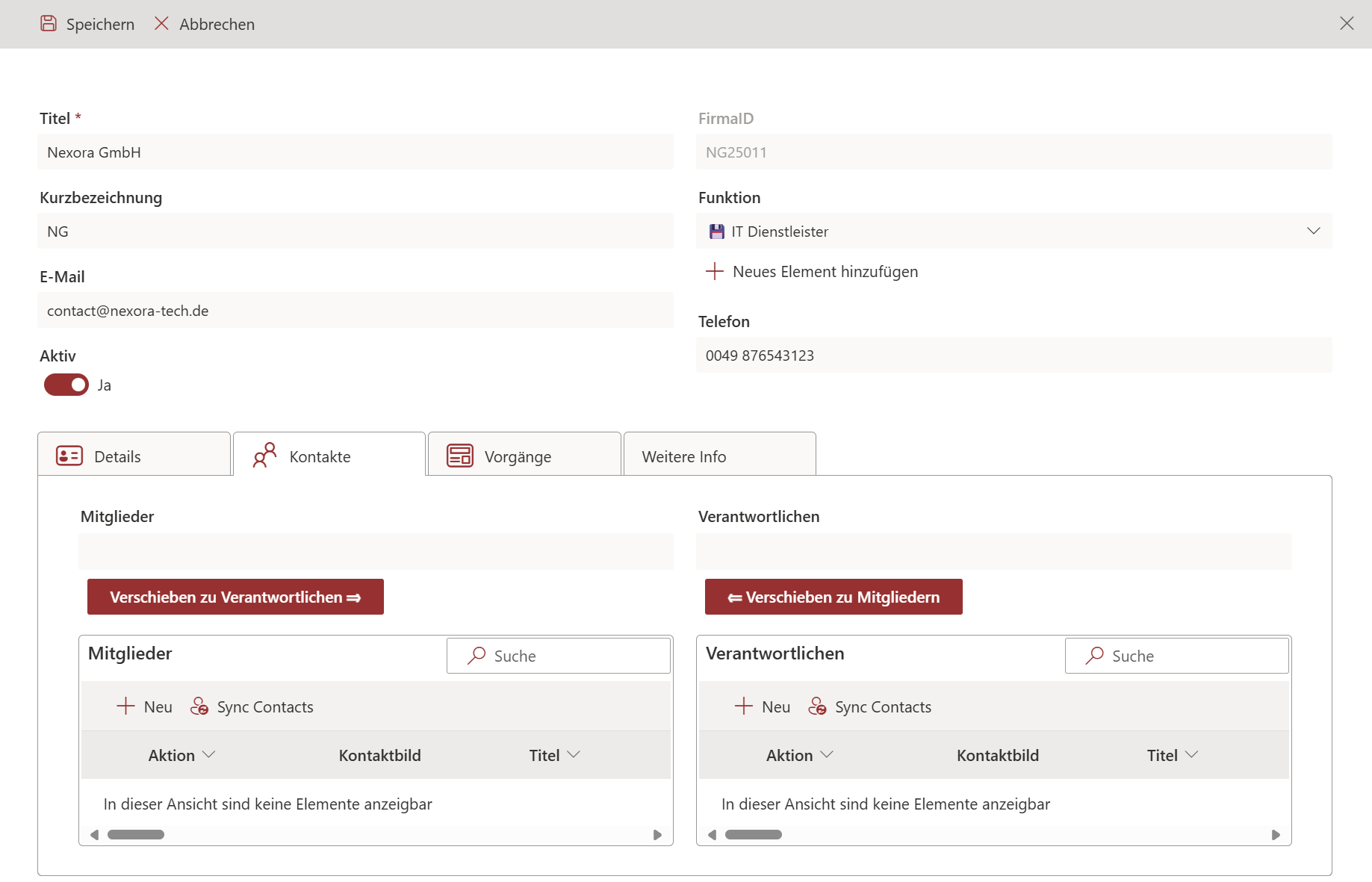The height and width of the screenshot is (882, 1372).
Task: Click the Telefon input field
Action: click(1014, 355)
